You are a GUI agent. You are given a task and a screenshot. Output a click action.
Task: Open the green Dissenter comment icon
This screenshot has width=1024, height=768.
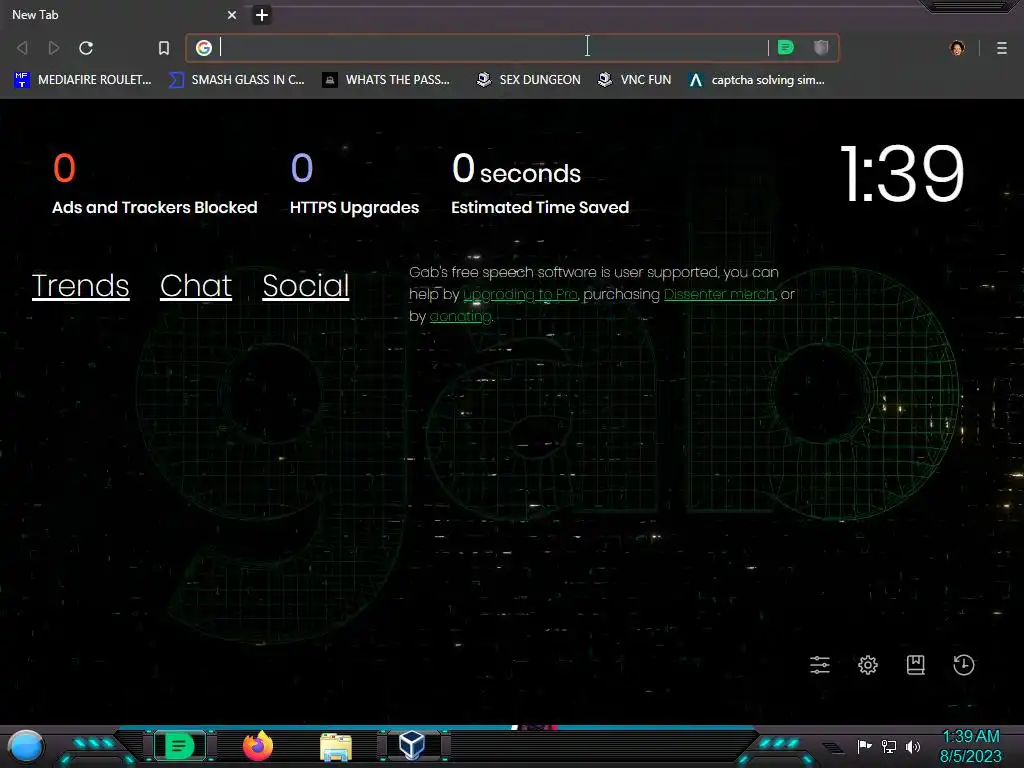point(786,47)
